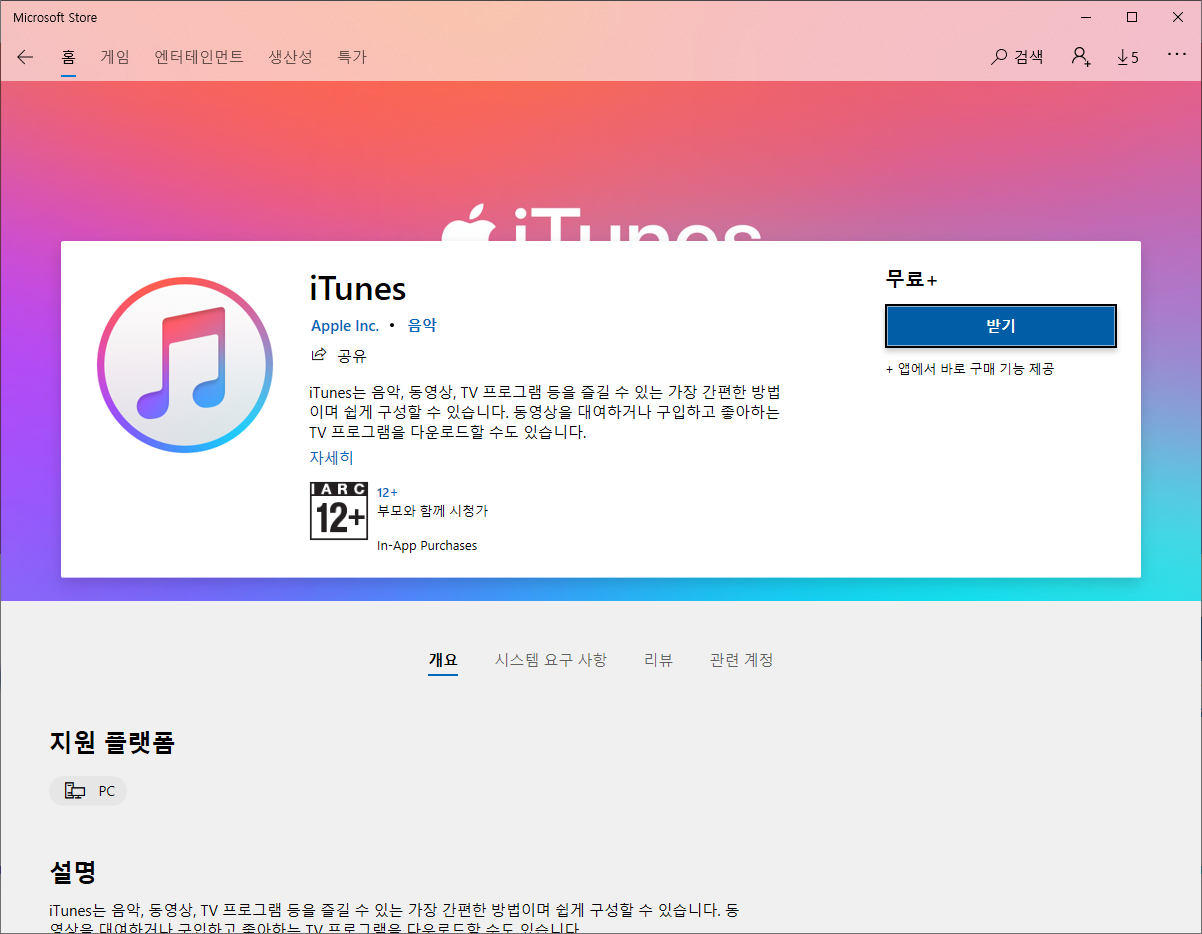Select the 관련 계정 tab
This screenshot has height=934, width=1202.
[x=741, y=660]
